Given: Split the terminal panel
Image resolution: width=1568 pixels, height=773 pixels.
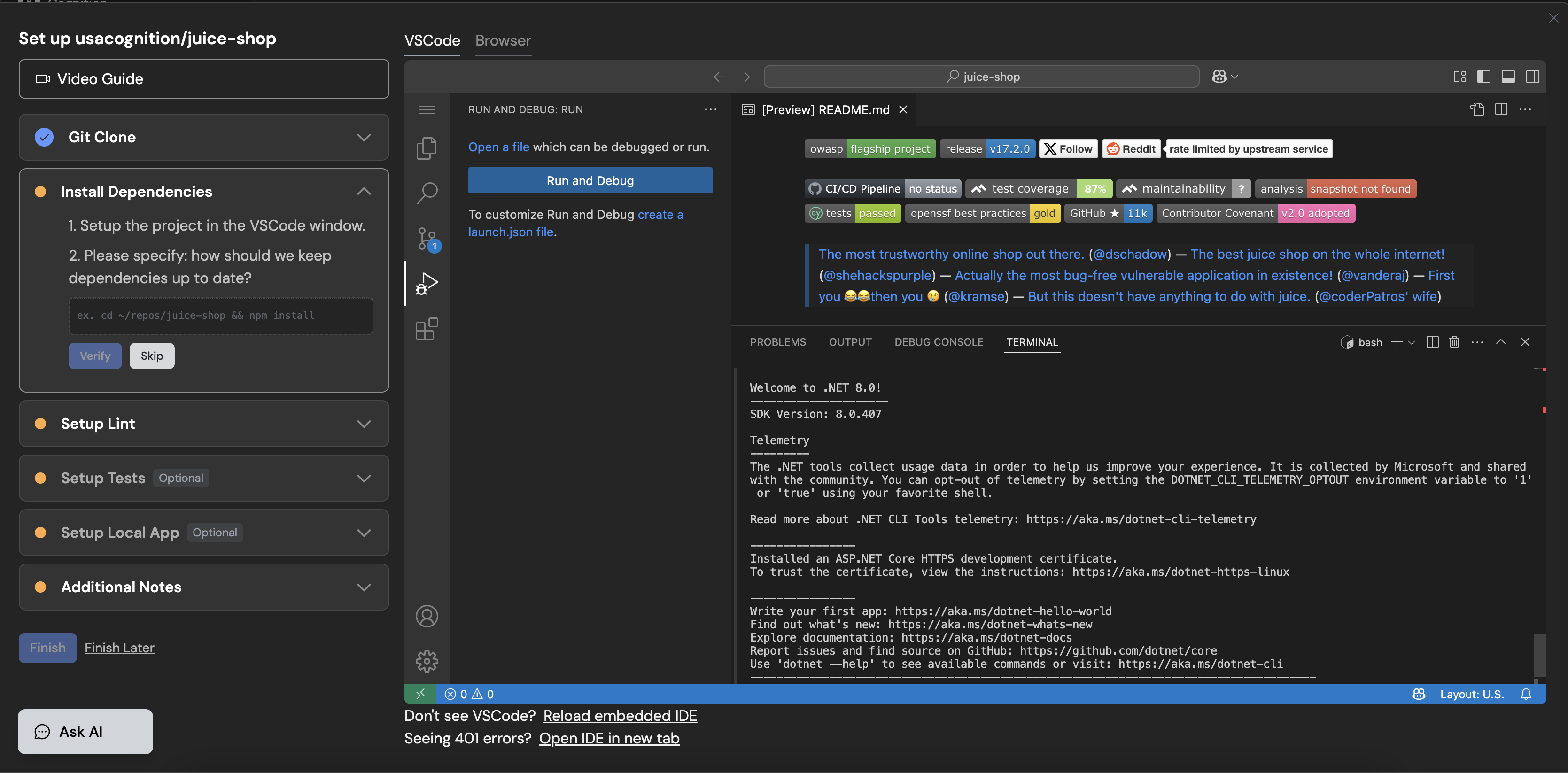Looking at the screenshot, I should click(1432, 342).
